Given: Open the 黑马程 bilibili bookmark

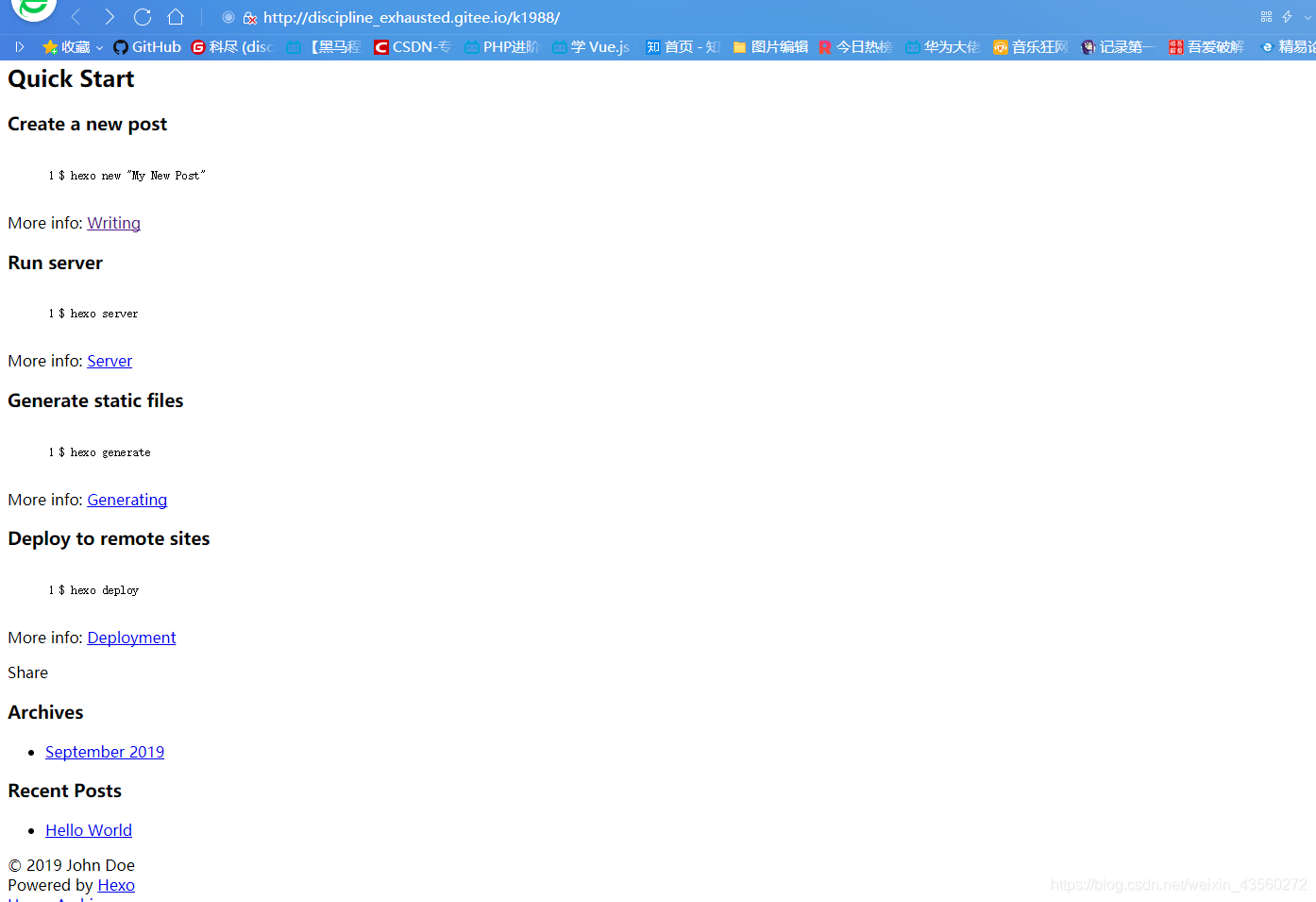Looking at the screenshot, I should (x=324, y=46).
